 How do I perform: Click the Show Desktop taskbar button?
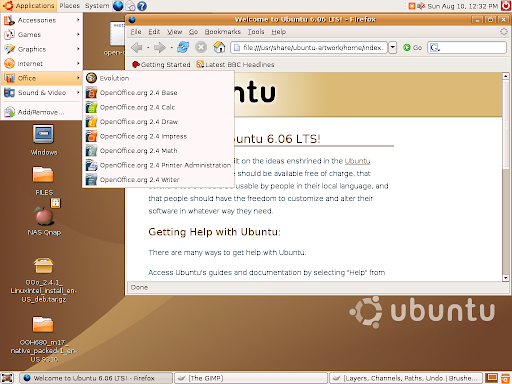coord(7,378)
